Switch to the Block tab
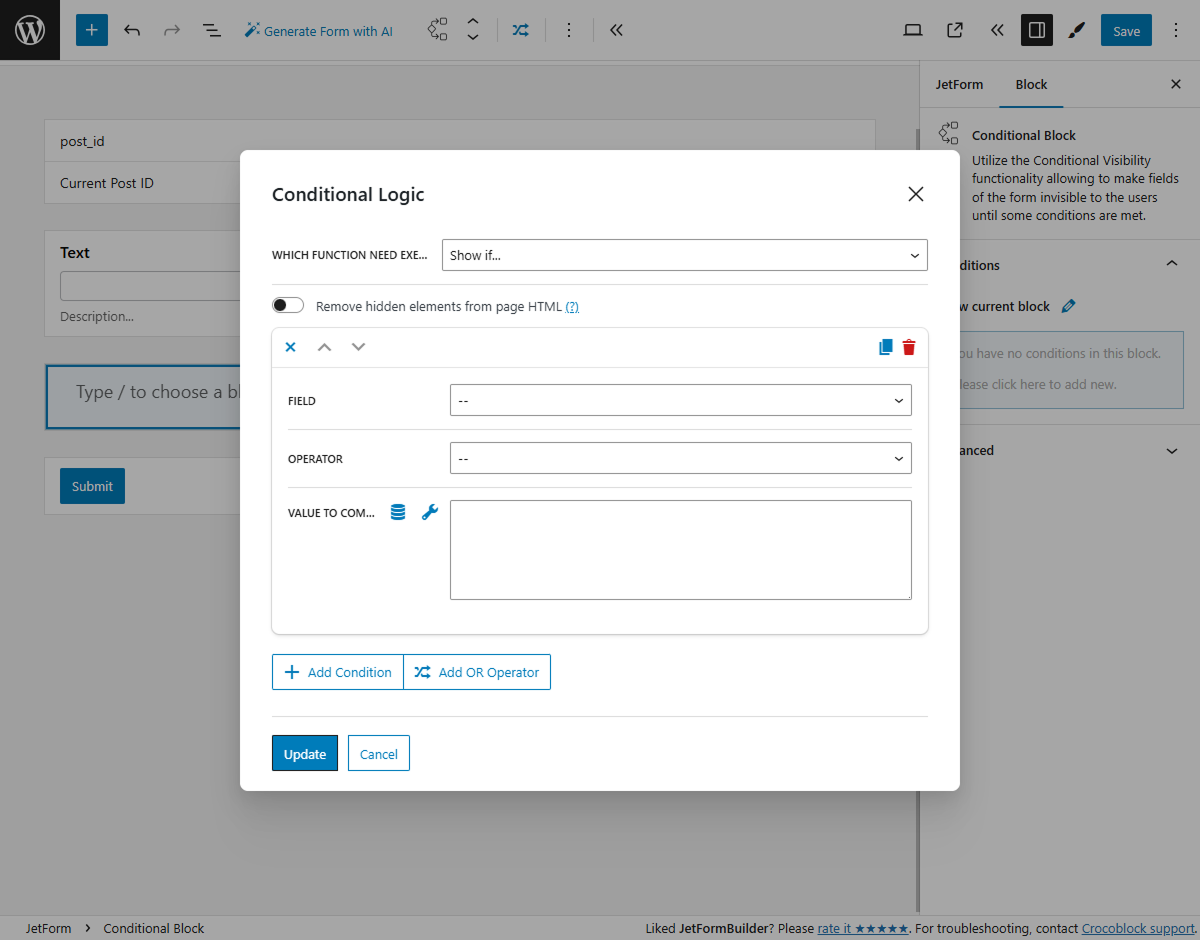The image size is (1200, 940). click(1031, 84)
